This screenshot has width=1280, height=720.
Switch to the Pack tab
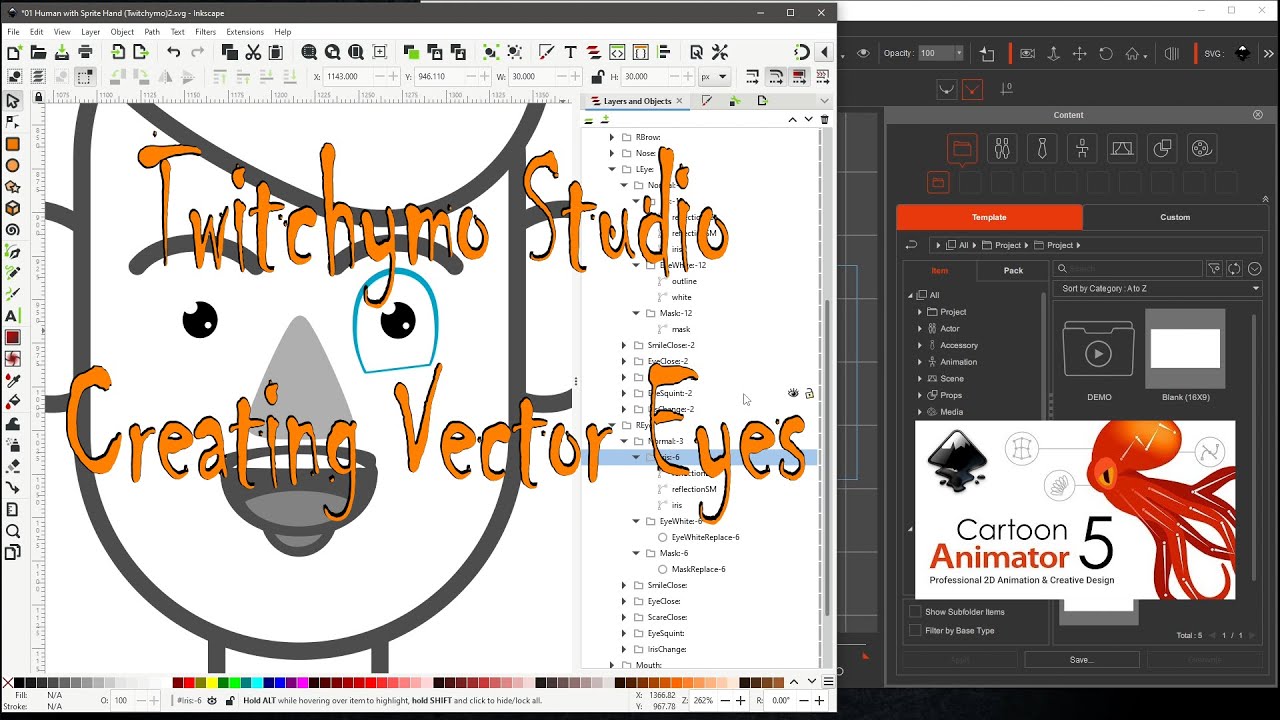(1013, 270)
